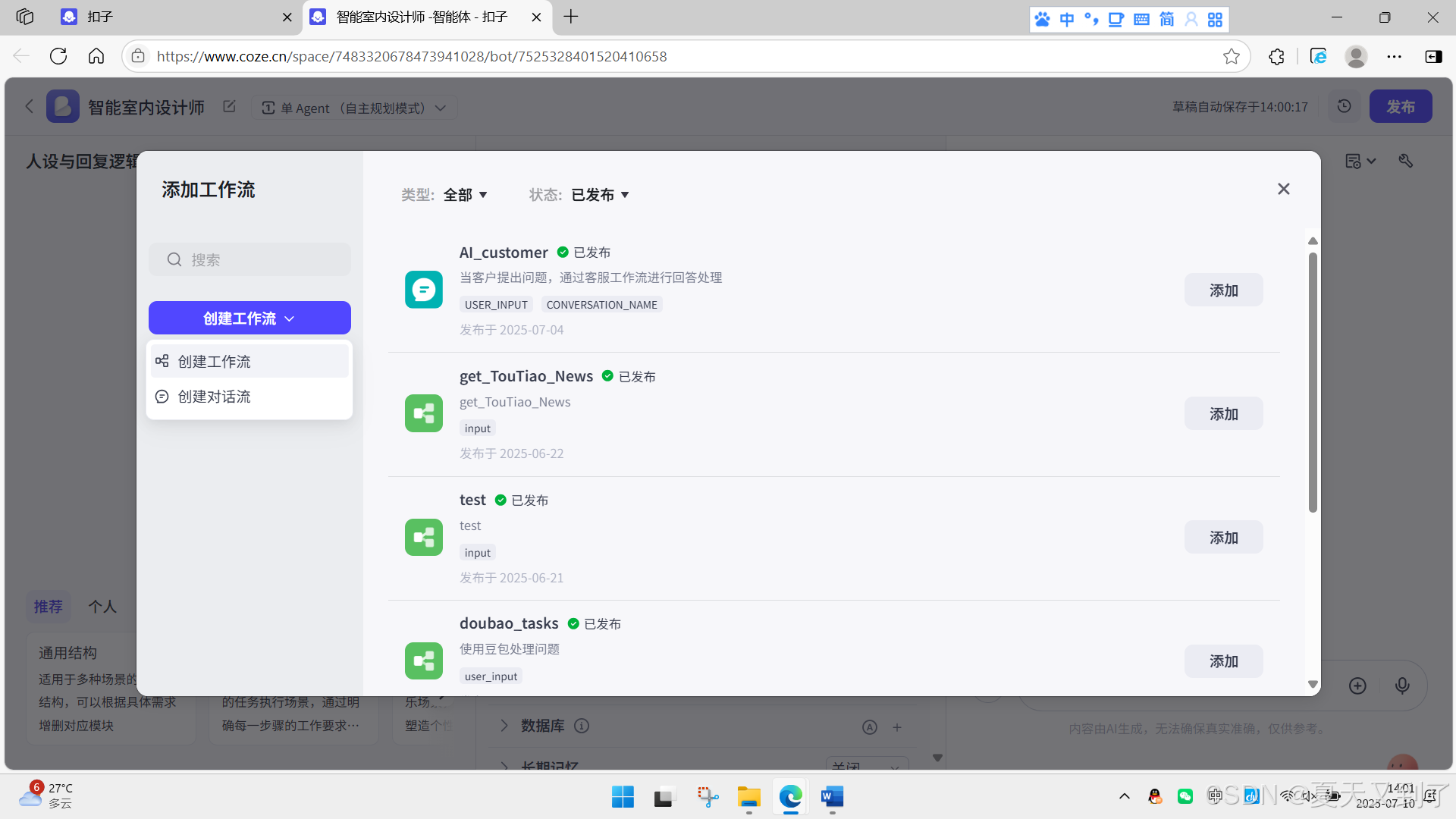Open Sogou input method keyboard icon
The height and width of the screenshot is (819, 1456).
(1141, 19)
